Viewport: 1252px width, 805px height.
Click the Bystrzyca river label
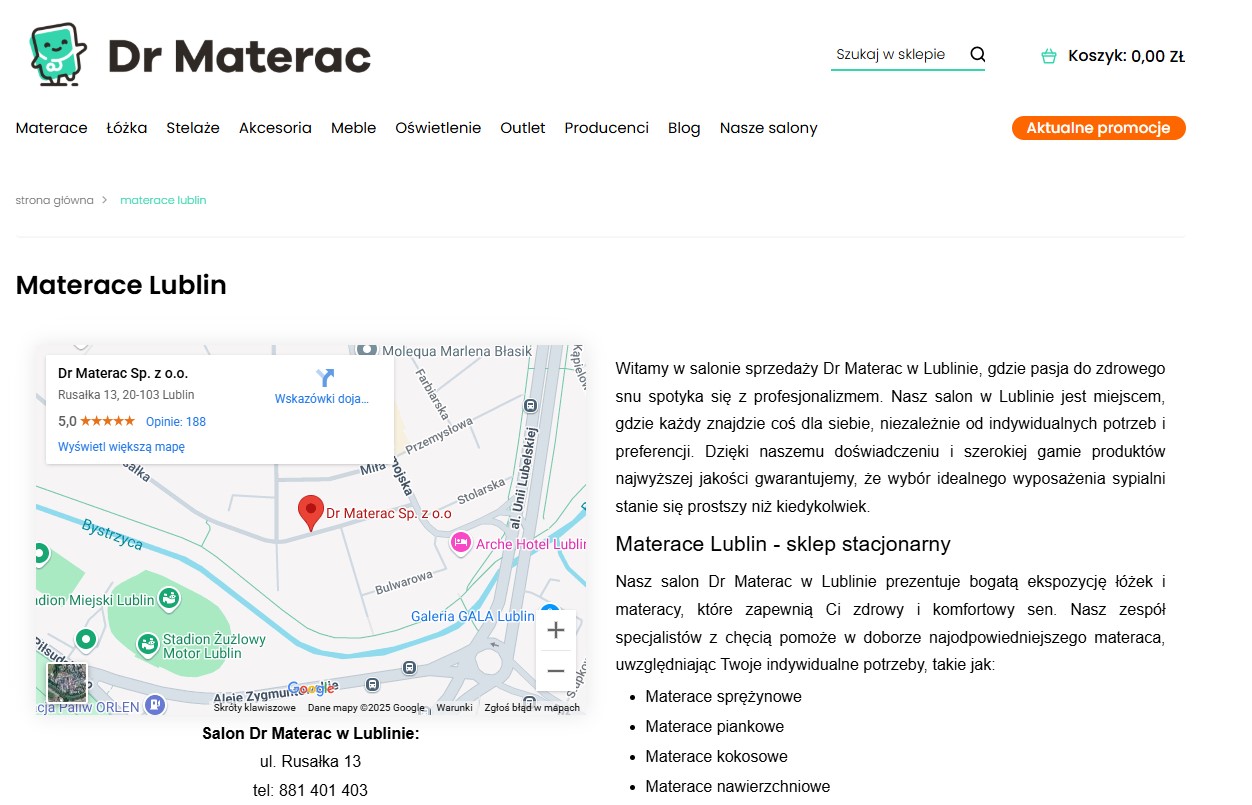click(113, 534)
